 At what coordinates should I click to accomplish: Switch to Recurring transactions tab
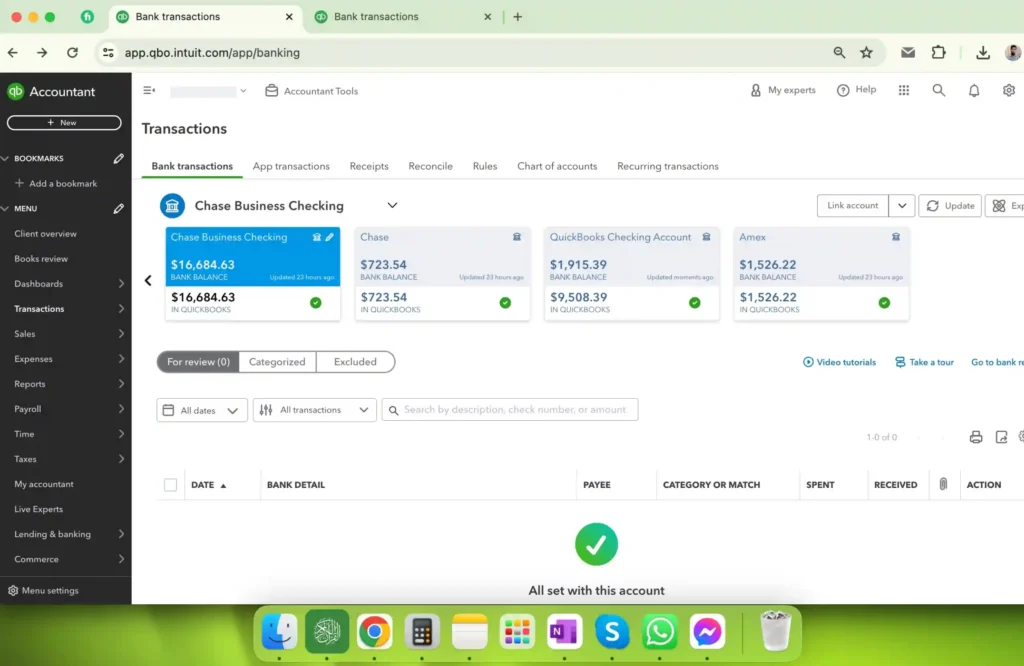tap(667, 166)
